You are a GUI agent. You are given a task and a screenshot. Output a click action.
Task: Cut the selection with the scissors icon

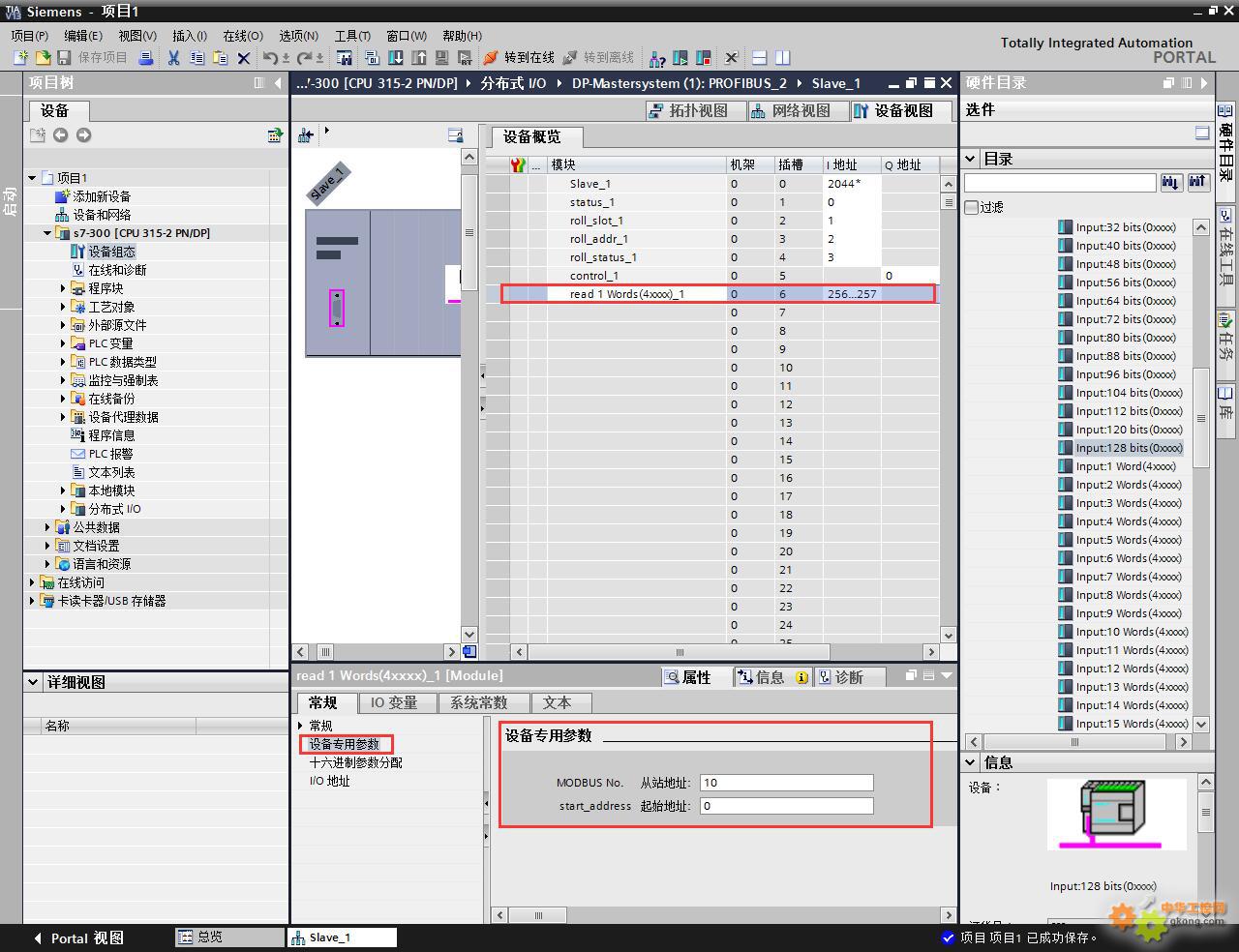173,58
